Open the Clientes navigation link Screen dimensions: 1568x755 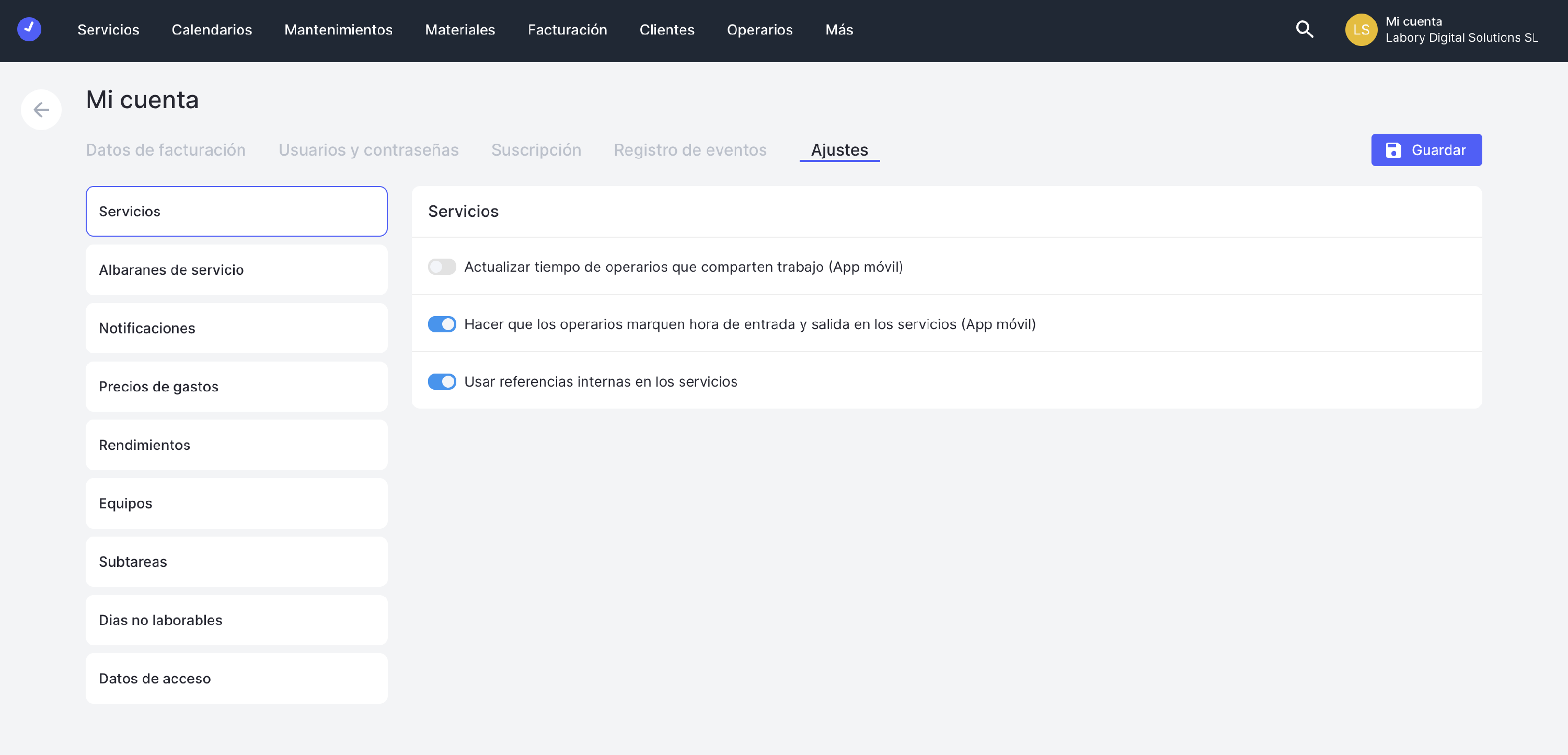pos(666,30)
